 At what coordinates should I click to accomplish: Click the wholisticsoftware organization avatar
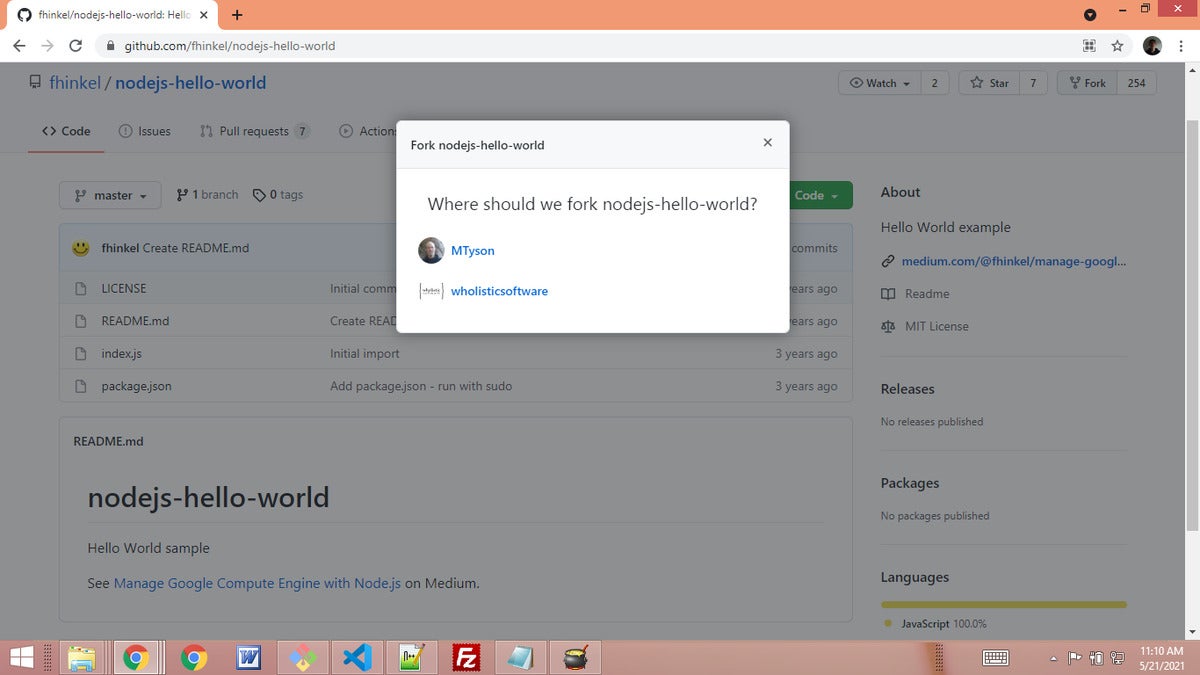[x=431, y=291]
